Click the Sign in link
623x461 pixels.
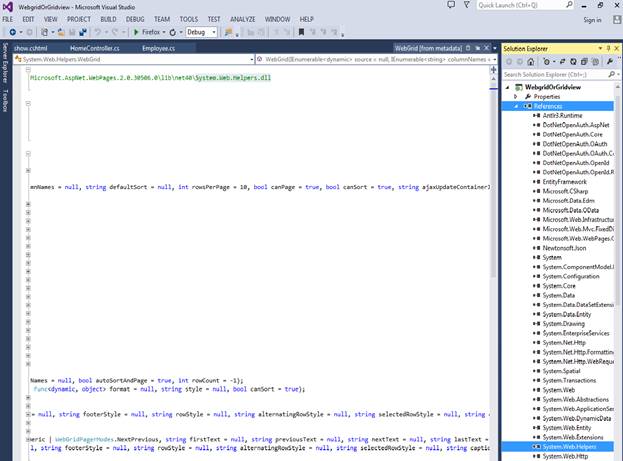point(592,20)
